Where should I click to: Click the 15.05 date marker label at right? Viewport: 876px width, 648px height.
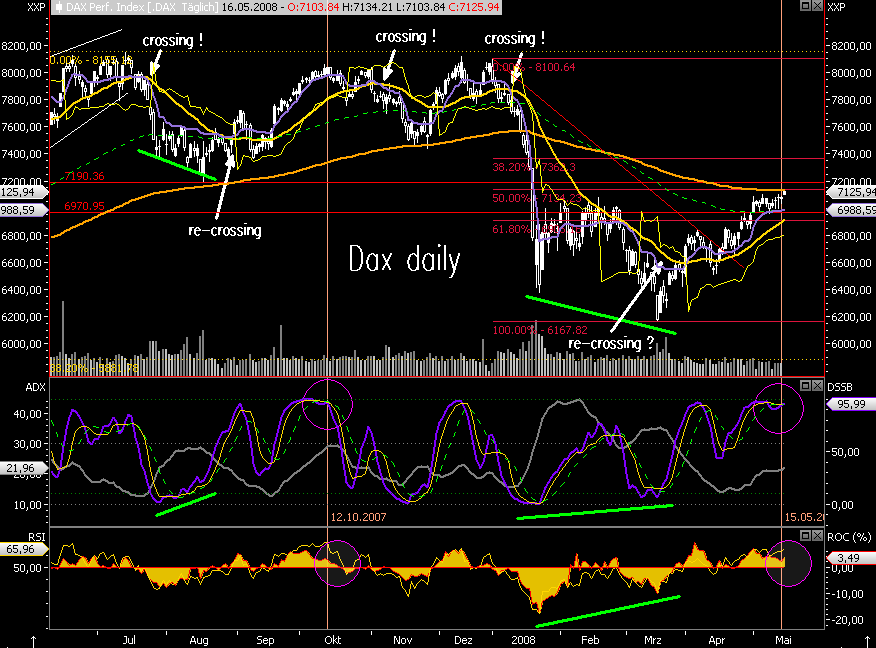pyautogui.click(x=804, y=517)
